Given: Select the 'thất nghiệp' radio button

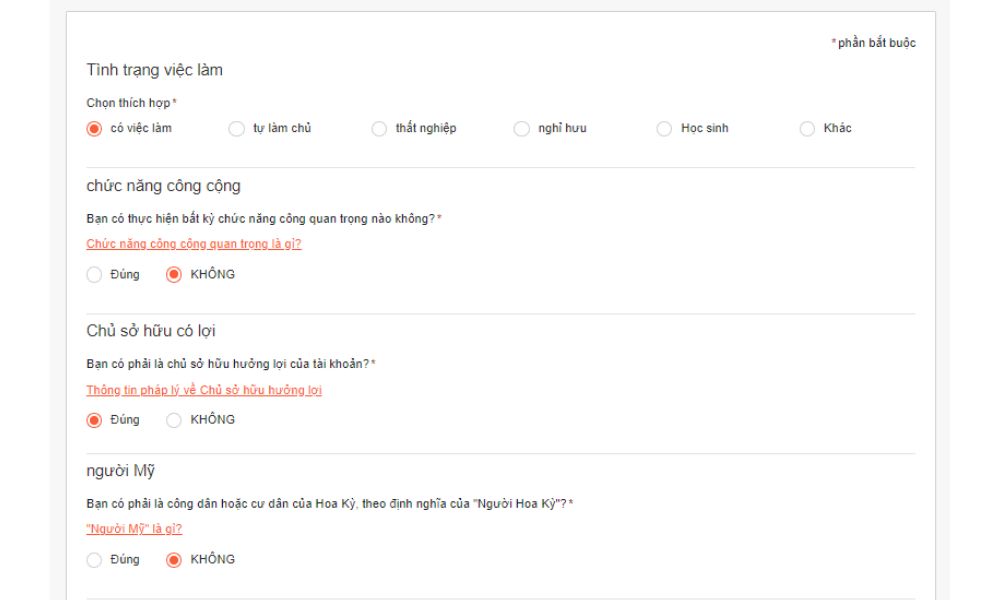Looking at the screenshot, I should click(x=379, y=128).
